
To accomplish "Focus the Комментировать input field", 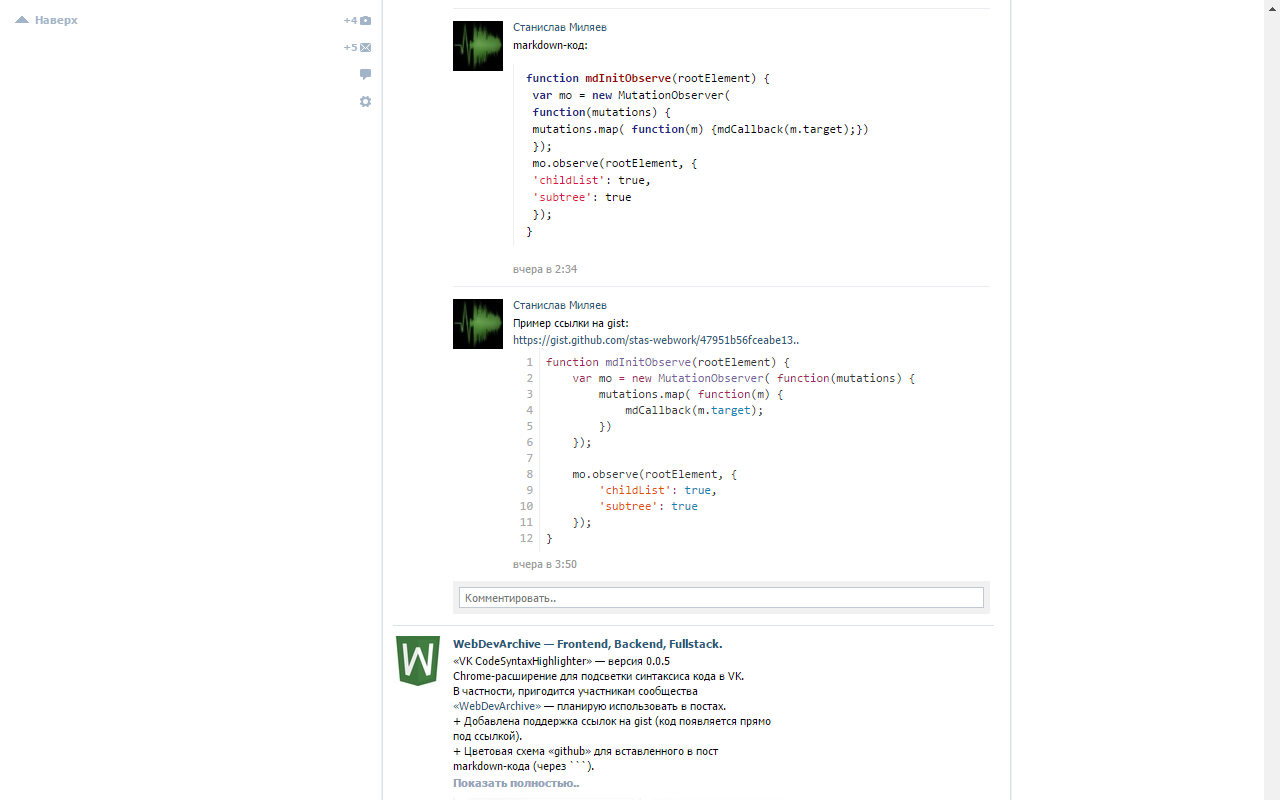I will [x=721, y=597].
